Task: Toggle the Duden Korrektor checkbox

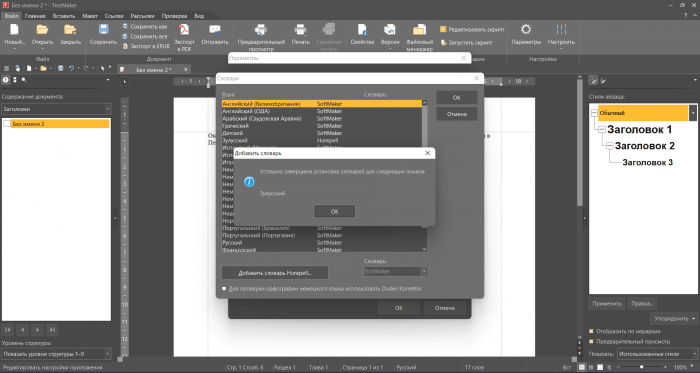Action: [224, 289]
